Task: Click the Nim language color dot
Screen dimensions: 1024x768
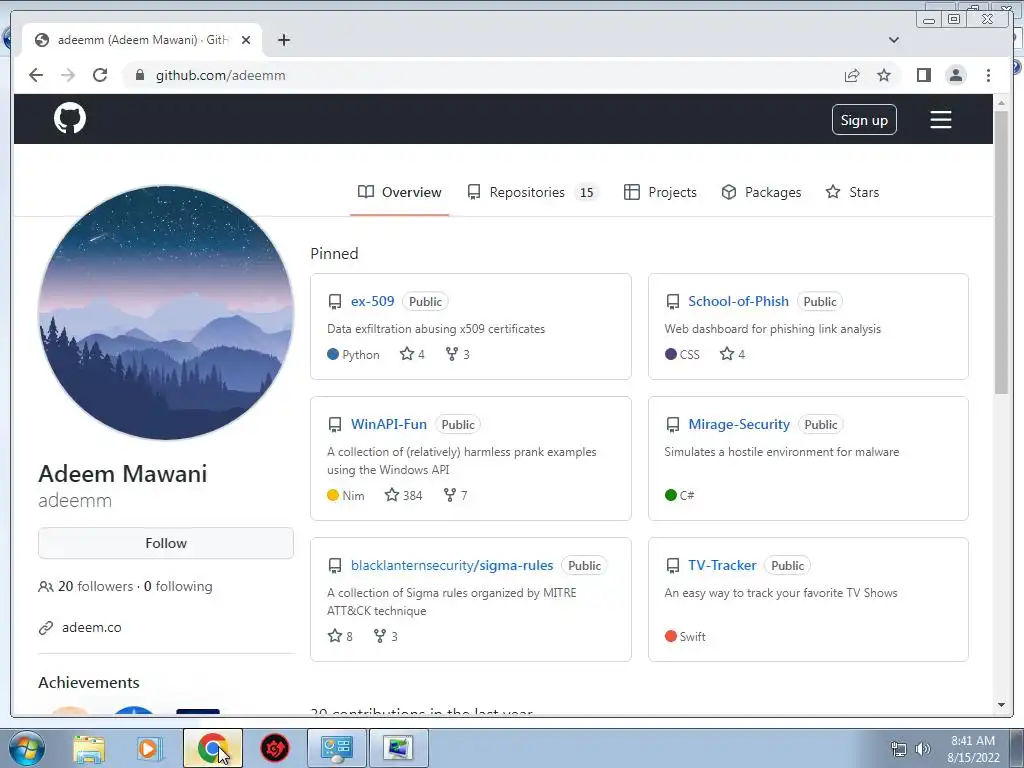Action: pos(333,495)
